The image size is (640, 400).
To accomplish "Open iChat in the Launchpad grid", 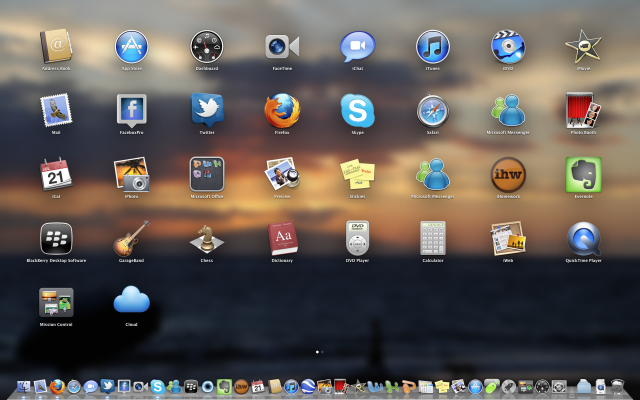I will click(x=358, y=47).
